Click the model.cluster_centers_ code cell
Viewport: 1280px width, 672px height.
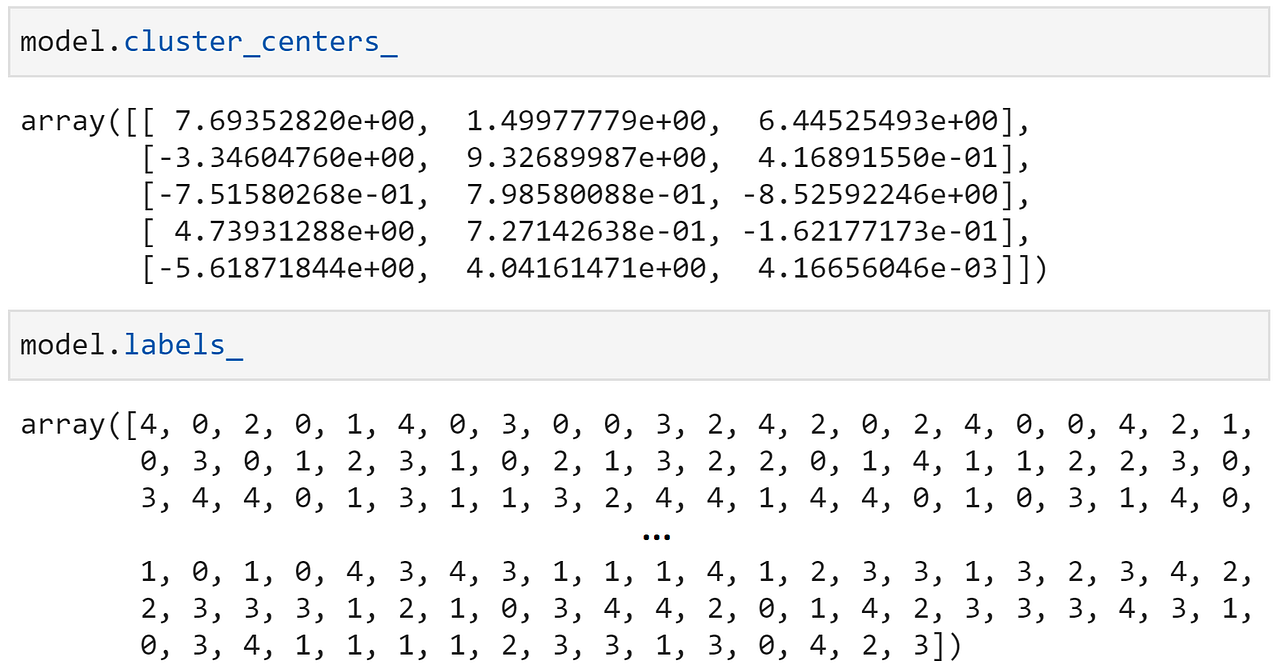point(640,41)
